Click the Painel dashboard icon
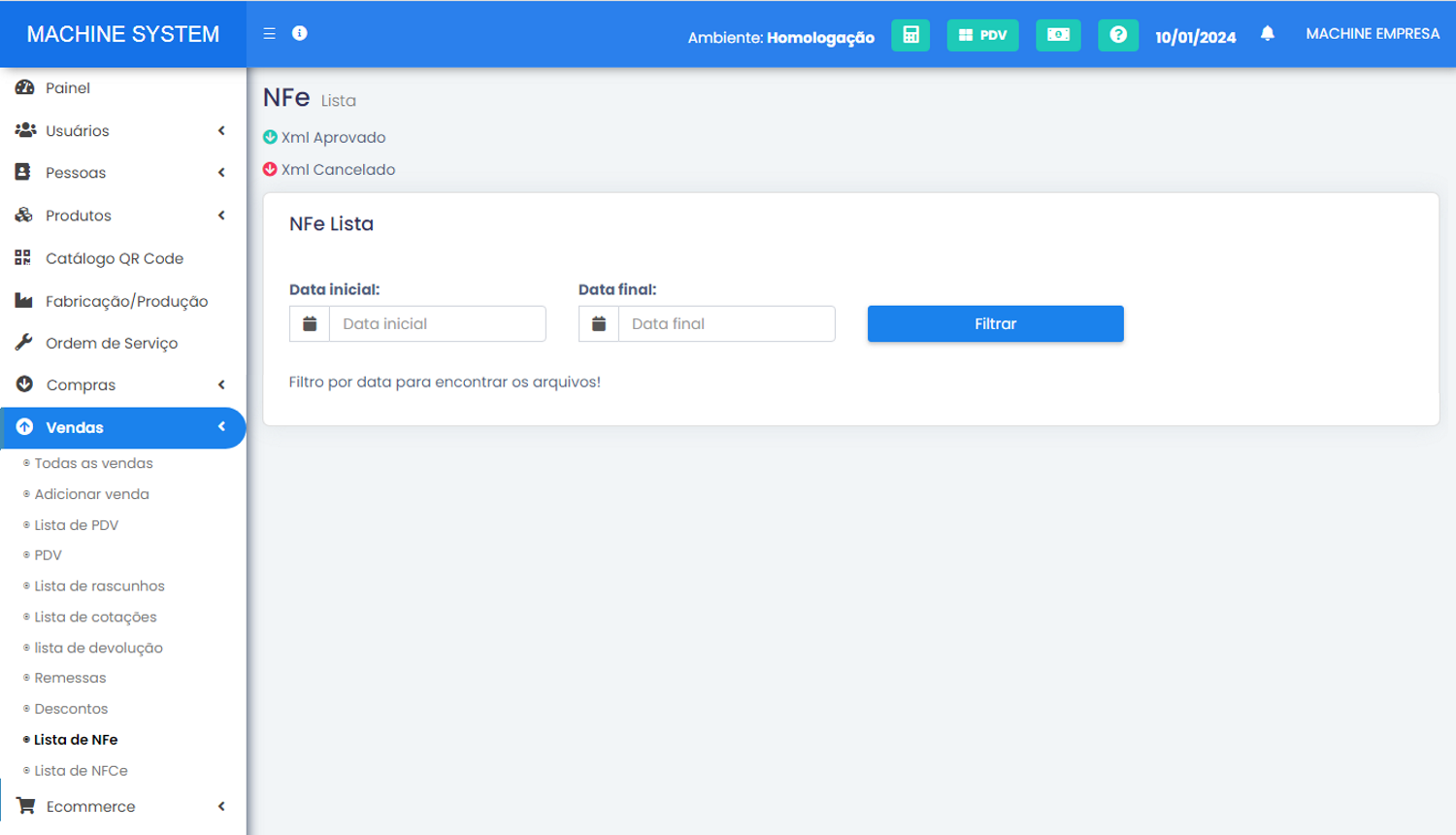1456x835 pixels. [24, 87]
